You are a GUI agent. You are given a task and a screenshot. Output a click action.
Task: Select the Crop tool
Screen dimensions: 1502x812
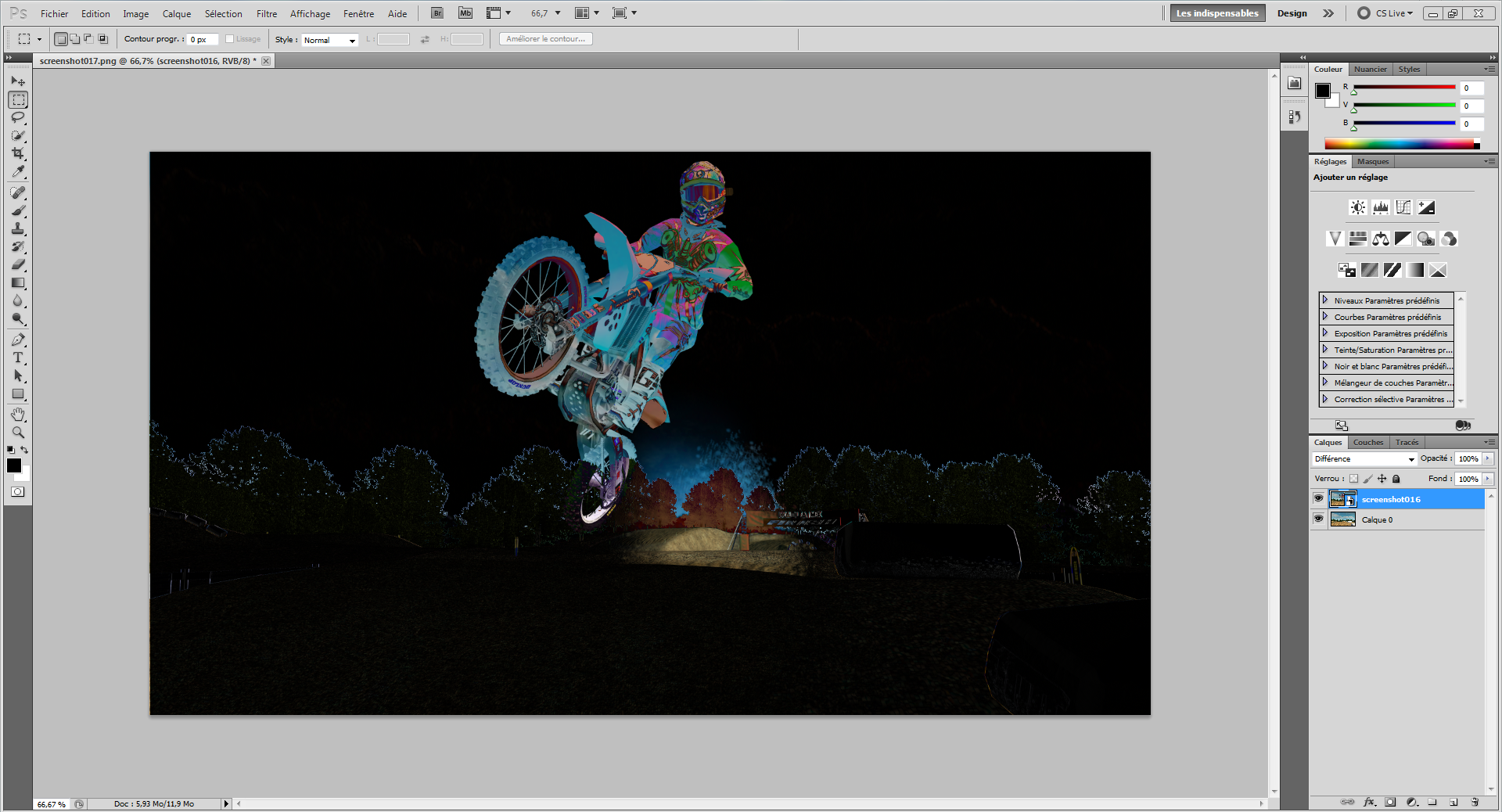tap(18, 153)
